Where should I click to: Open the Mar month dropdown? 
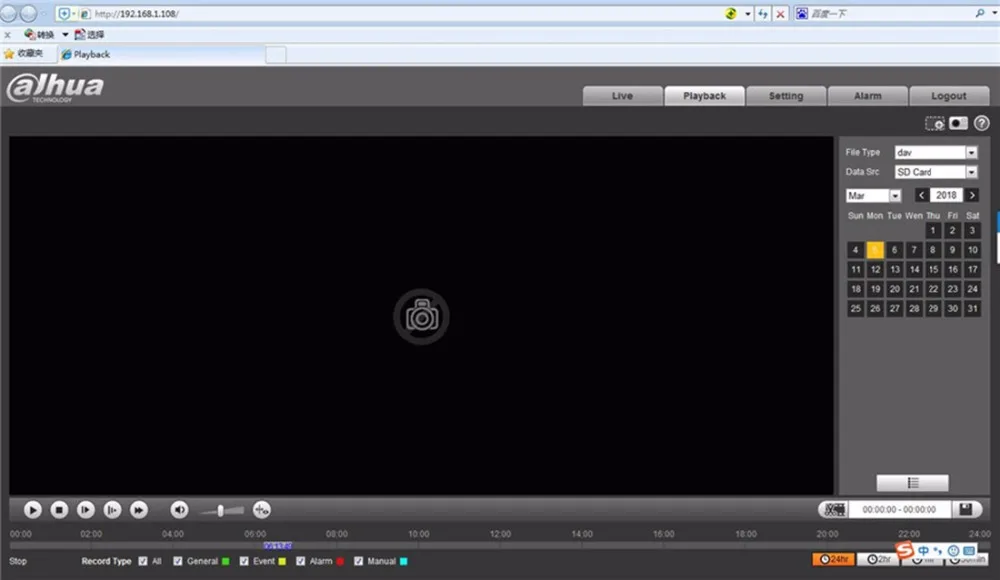coord(874,196)
